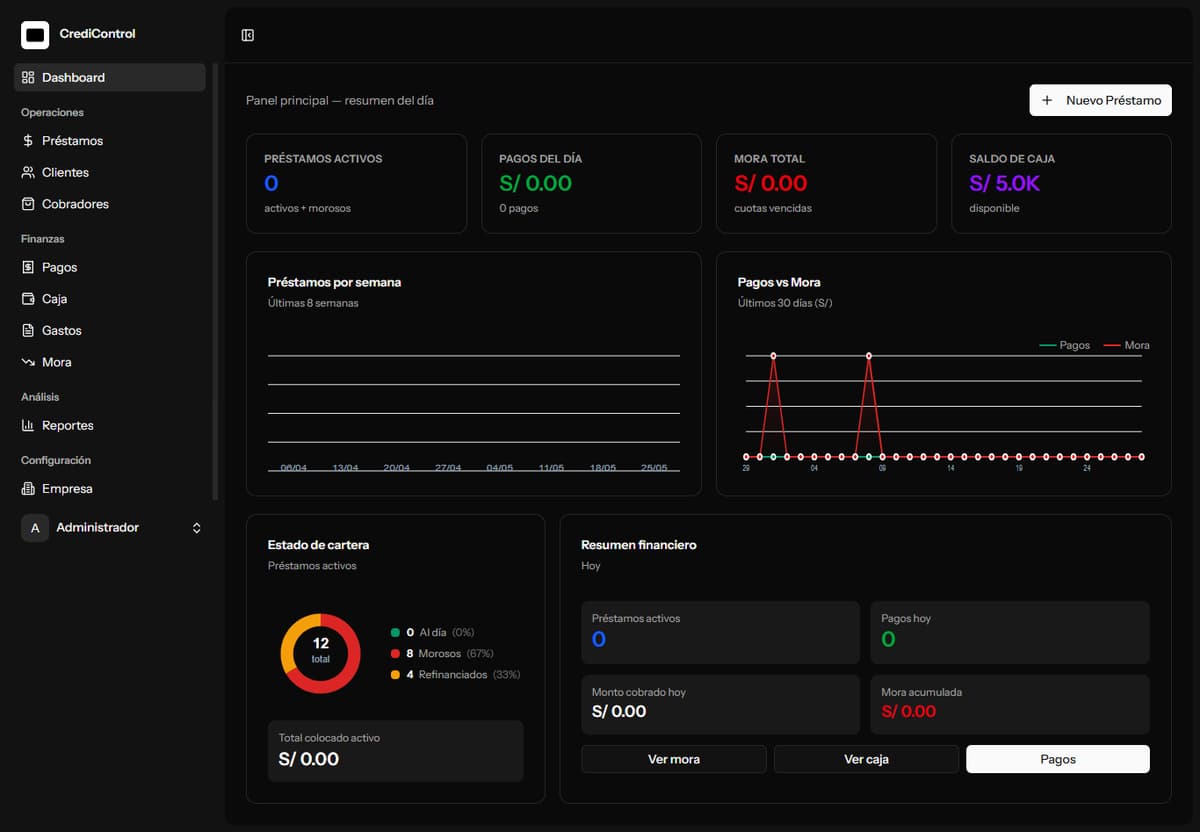1200x832 pixels.
Task: Click the Reportes bar chart icon
Action: coord(28,425)
